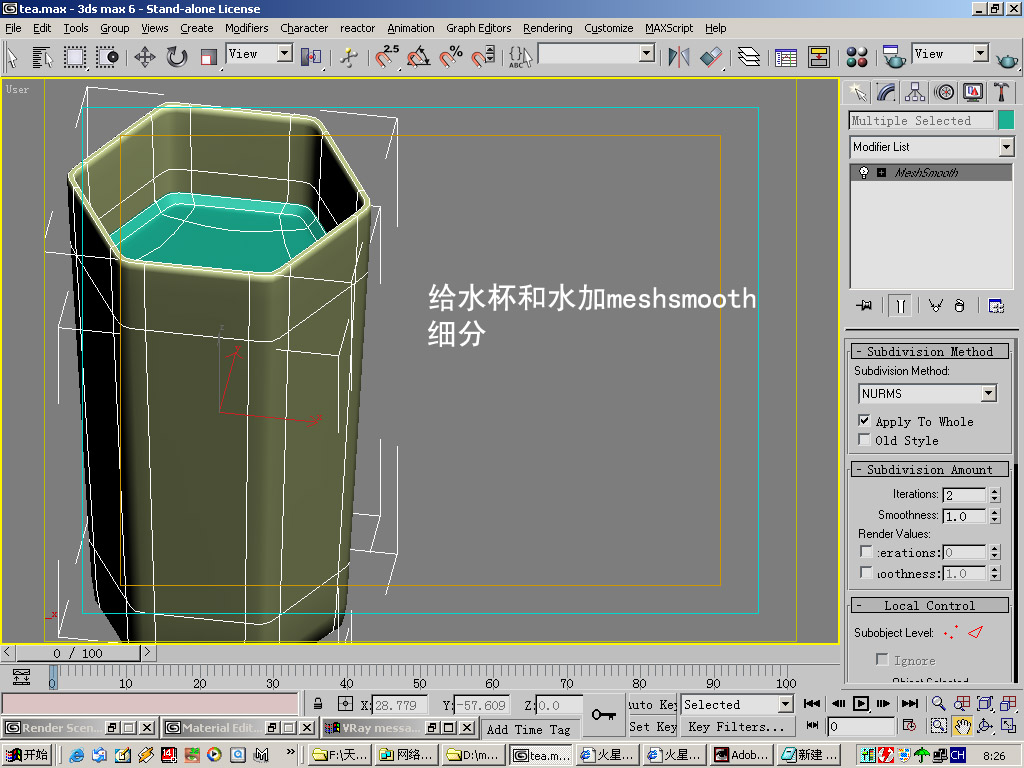Open the MAXScript menu
The width and height of the screenshot is (1024, 768).
tap(669, 28)
